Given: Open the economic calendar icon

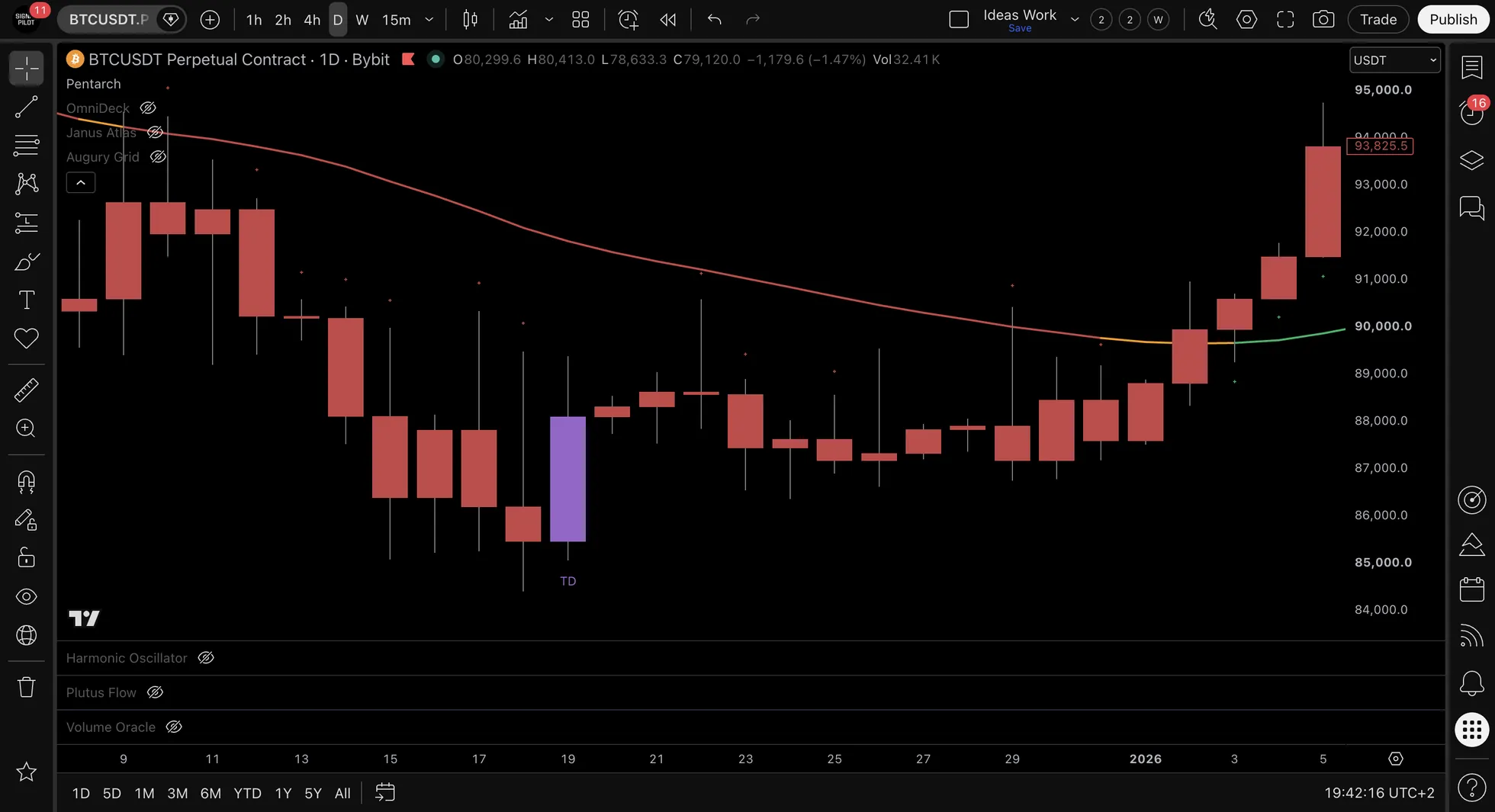Looking at the screenshot, I should coord(1471,589).
